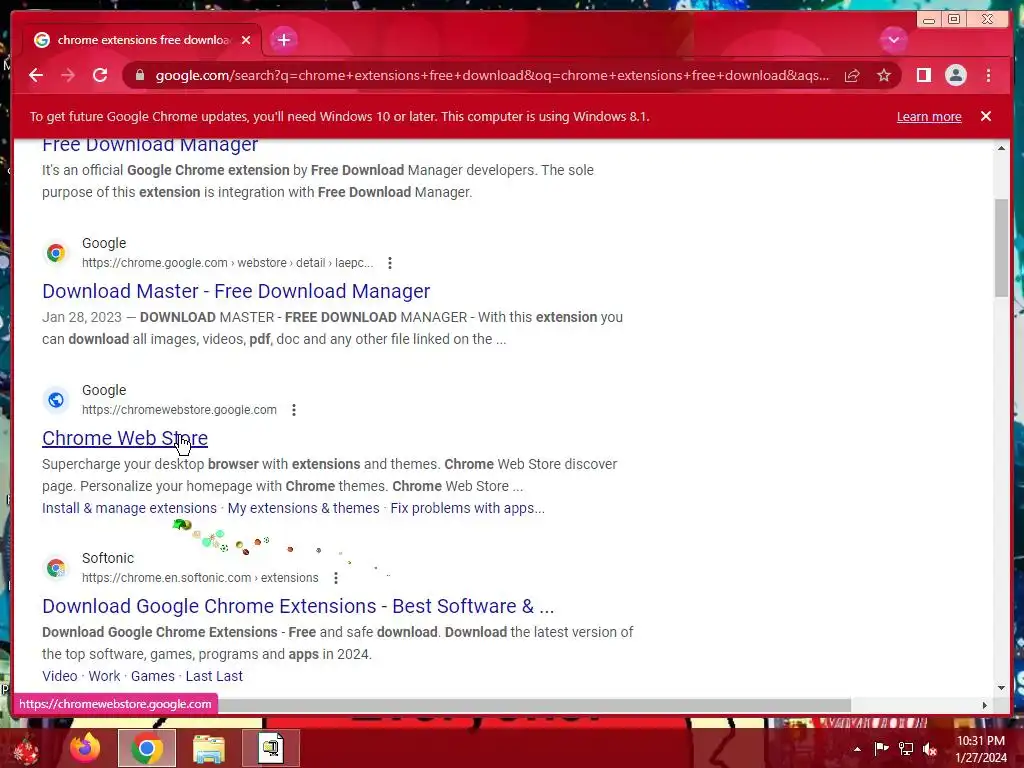Open the Chrome Web Store result

click(125, 438)
